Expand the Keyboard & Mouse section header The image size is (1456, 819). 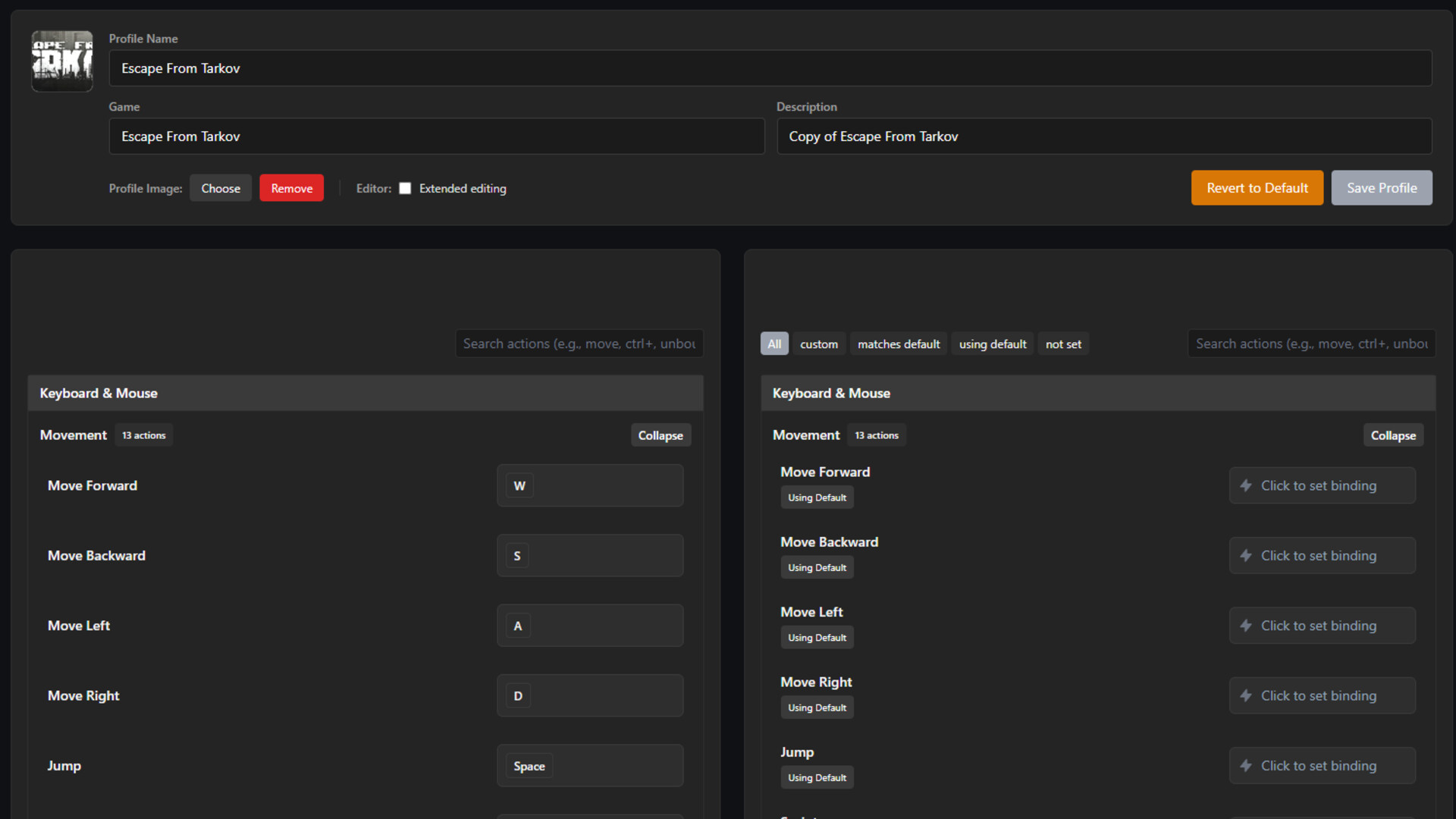click(x=831, y=393)
